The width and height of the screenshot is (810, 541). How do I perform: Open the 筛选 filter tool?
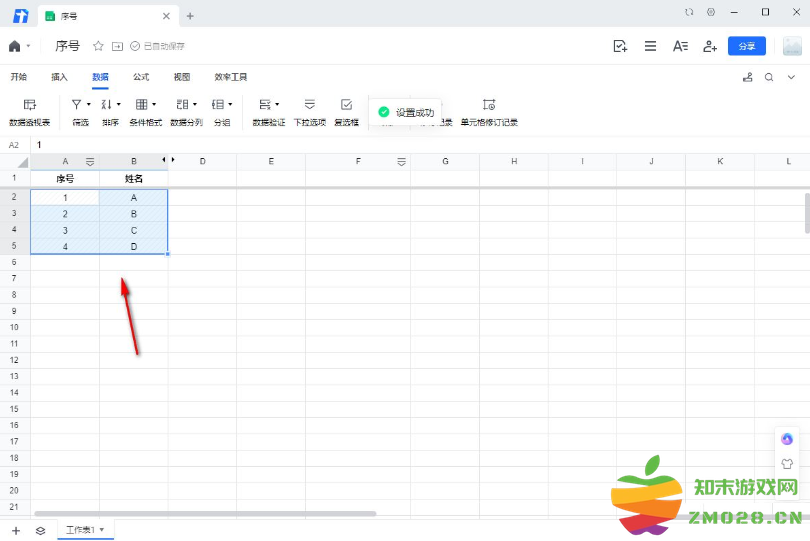tap(77, 105)
